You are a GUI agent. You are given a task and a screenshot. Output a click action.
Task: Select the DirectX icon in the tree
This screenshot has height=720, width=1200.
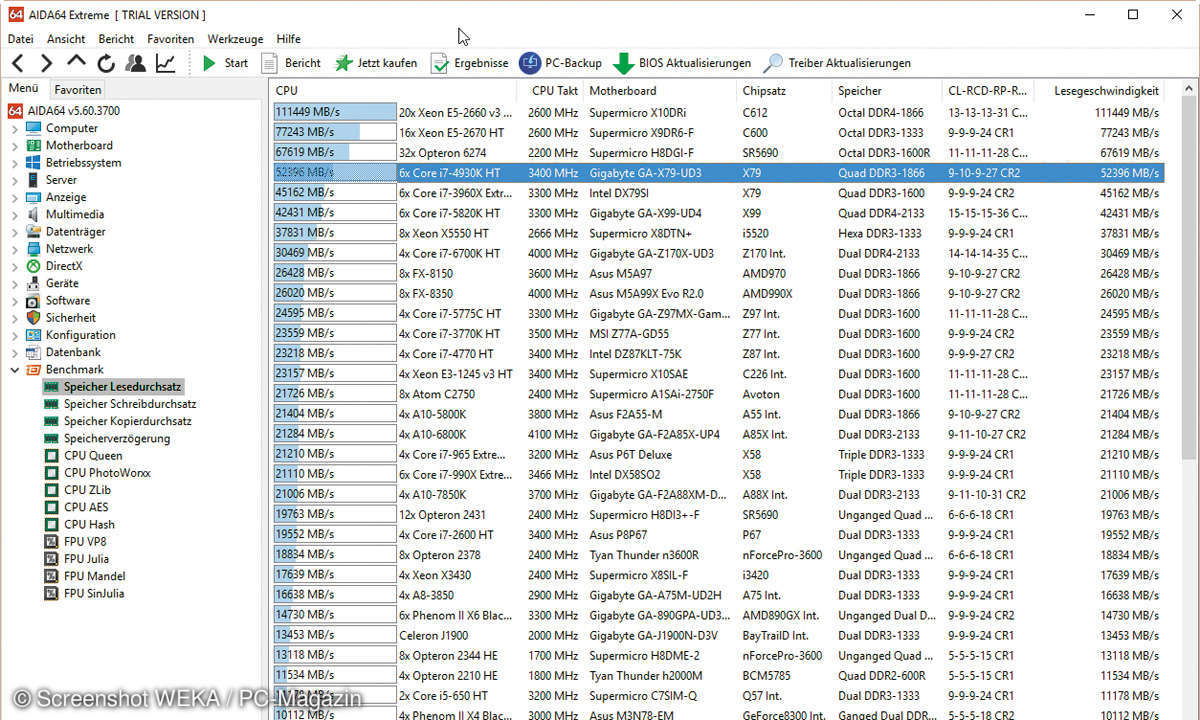[x=33, y=266]
